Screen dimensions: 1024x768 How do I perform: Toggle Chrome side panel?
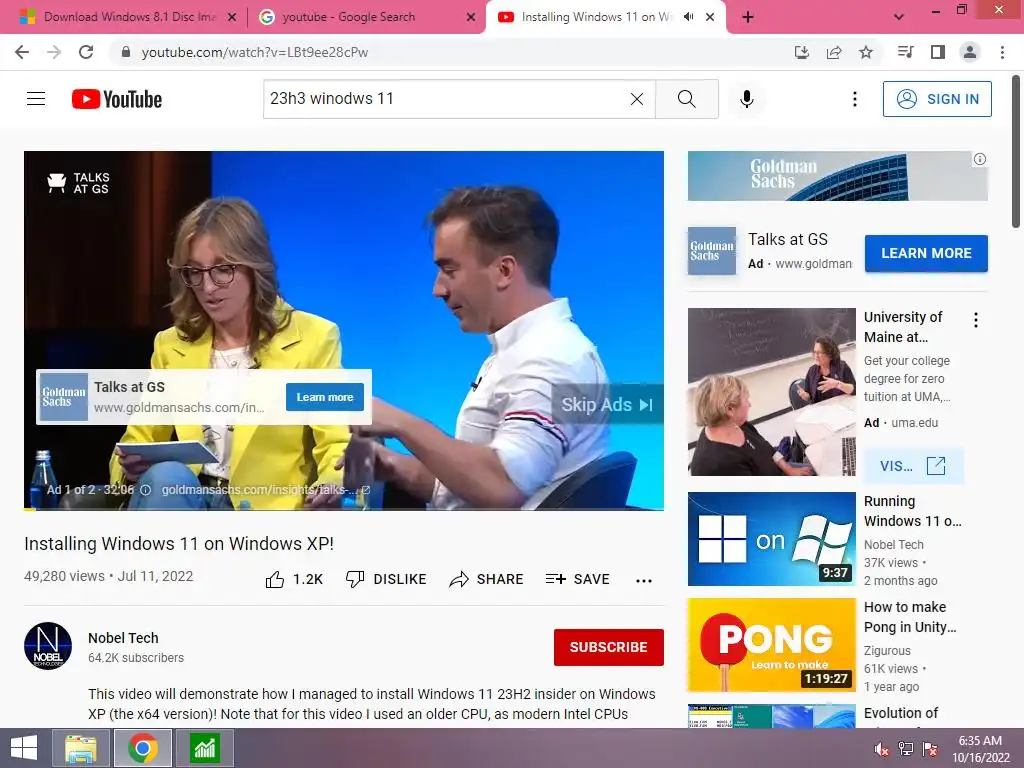pos(938,52)
